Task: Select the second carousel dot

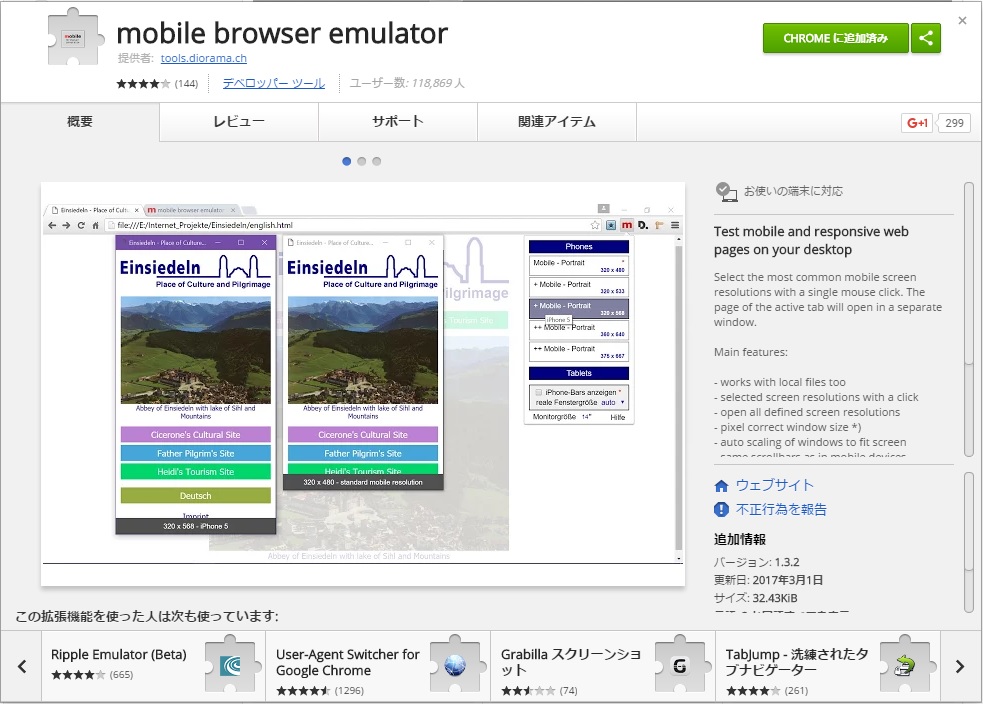Action: [361, 161]
